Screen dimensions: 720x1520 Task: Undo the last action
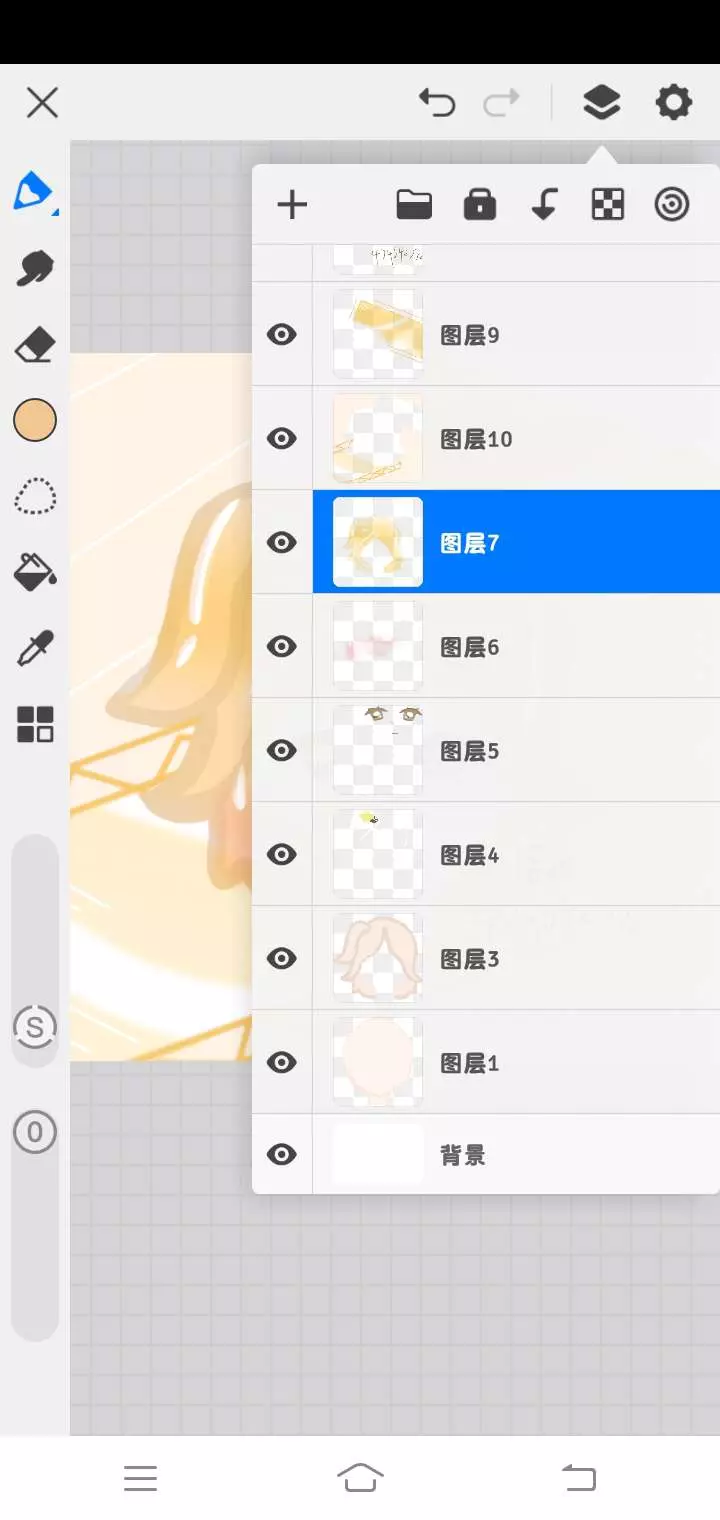coord(437,102)
